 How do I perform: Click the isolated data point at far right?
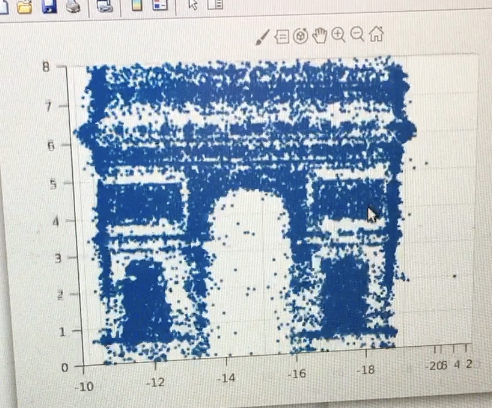455,276
